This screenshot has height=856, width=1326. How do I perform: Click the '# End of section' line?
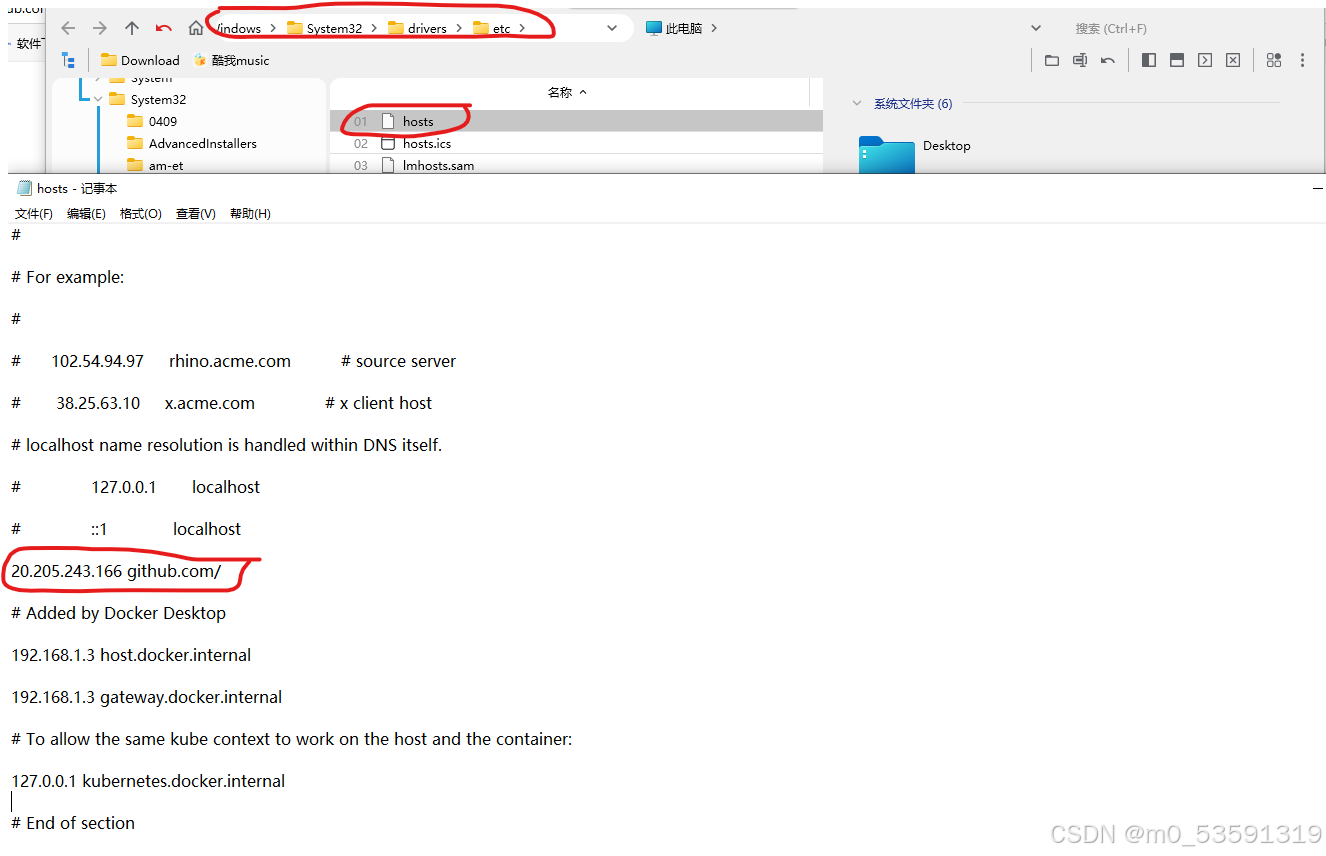[73, 823]
